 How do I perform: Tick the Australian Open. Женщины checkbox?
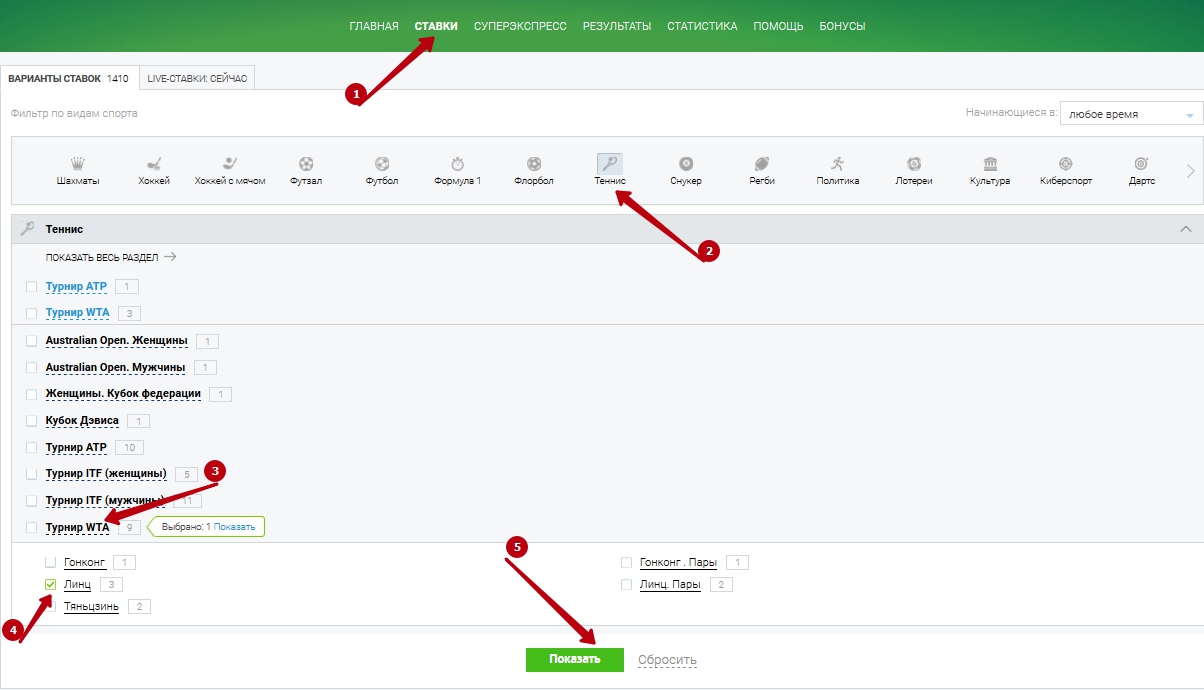(32, 341)
